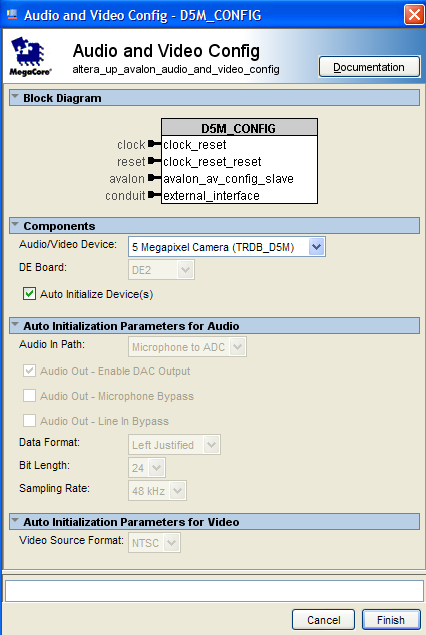The height and width of the screenshot is (635, 426).
Task: Cancel the configuration dialog
Action: 323,620
